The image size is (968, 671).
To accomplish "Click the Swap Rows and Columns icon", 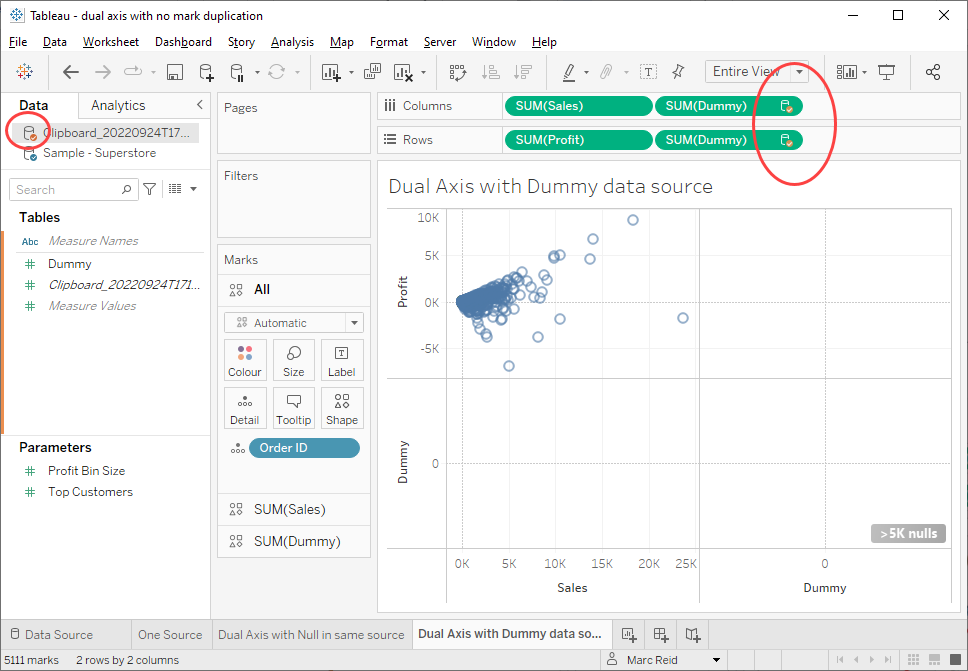I will pos(458,72).
